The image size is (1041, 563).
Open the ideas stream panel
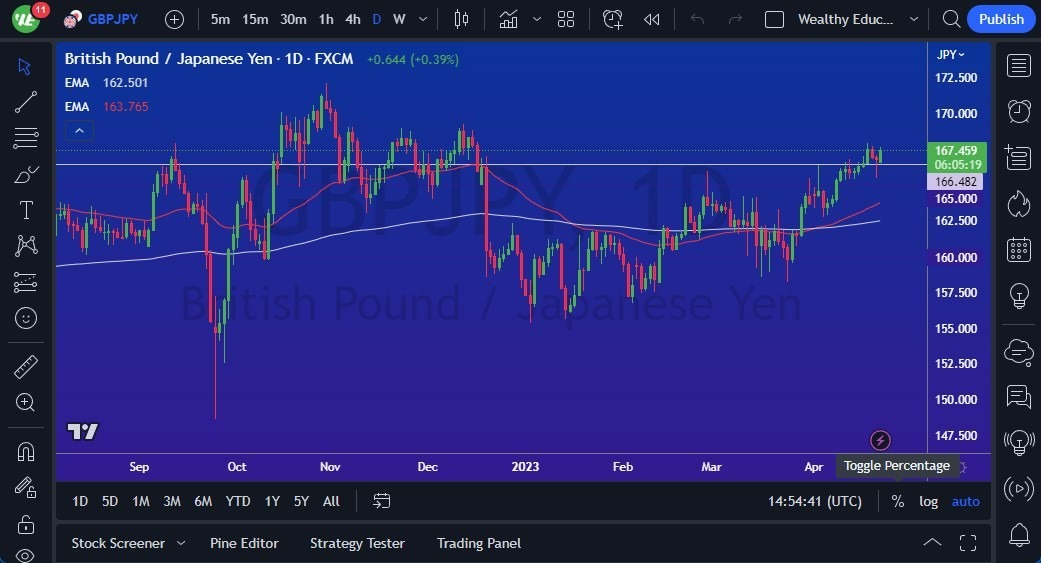pyautogui.click(x=1018, y=443)
